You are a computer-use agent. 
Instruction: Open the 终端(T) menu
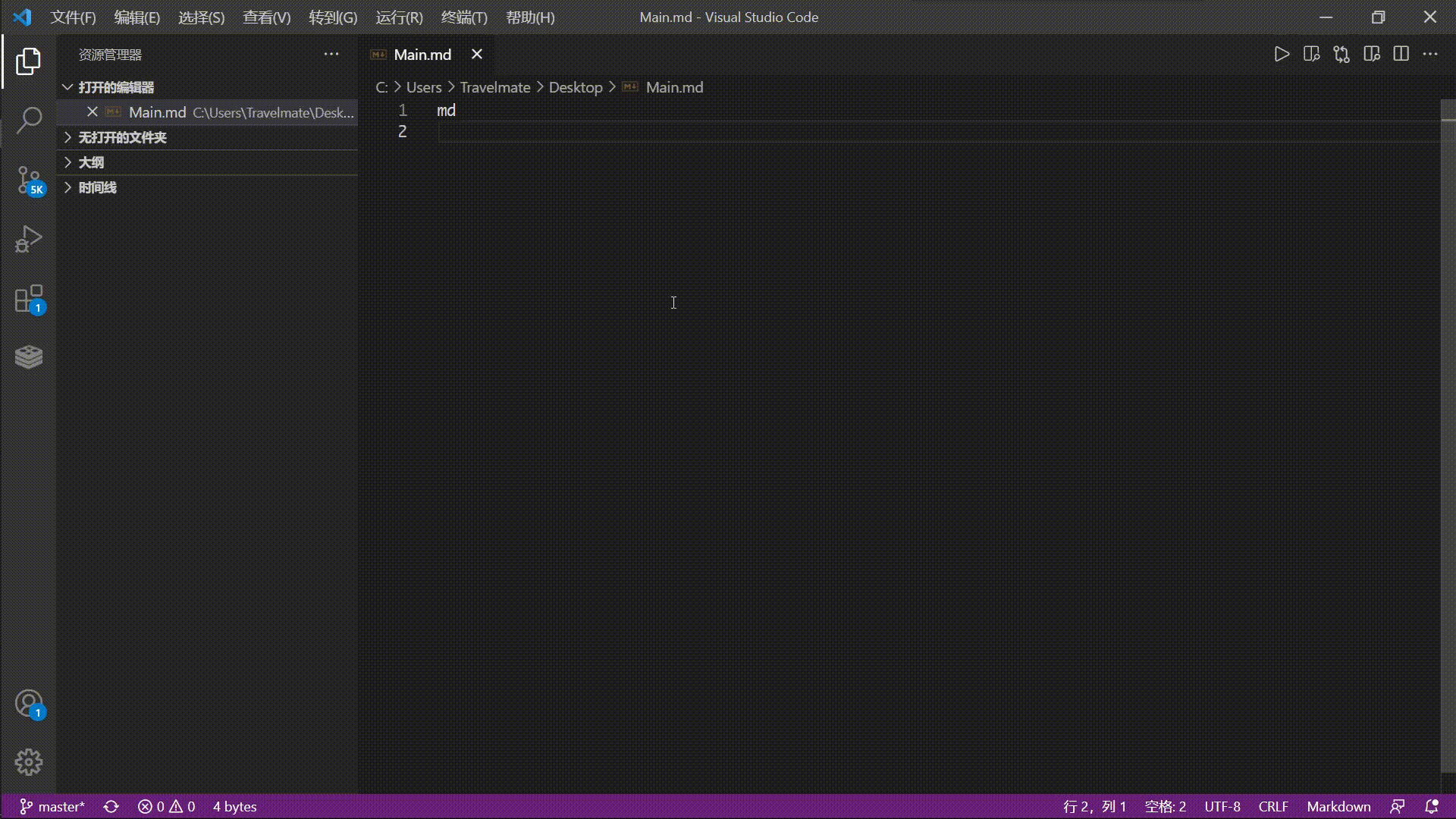464,17
